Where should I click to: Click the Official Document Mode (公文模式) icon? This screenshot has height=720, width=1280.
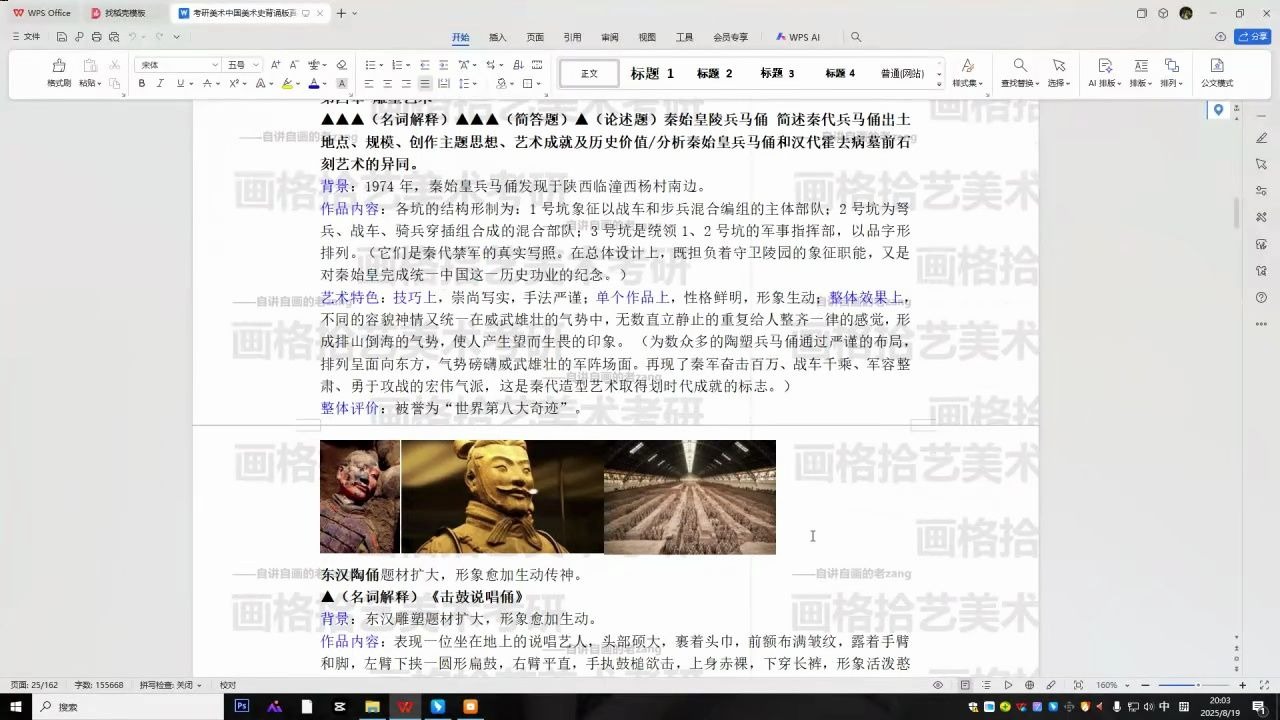pyautogui.click(x=1217, y=66)
